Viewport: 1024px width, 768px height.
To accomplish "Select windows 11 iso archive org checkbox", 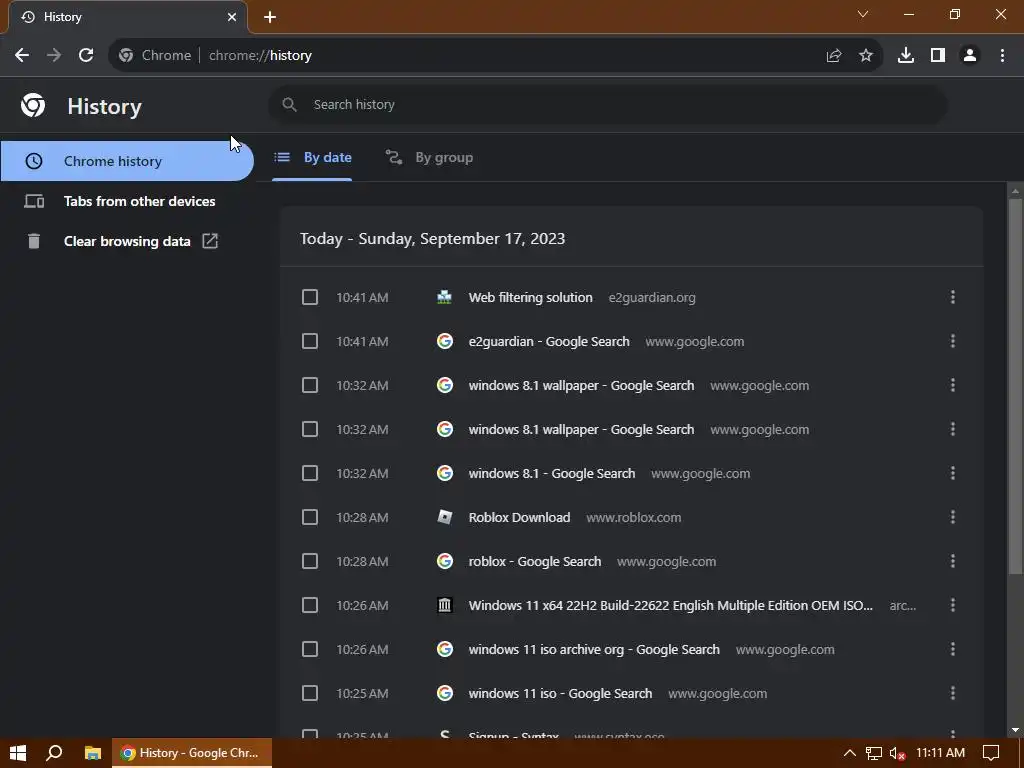I will click(310, 649).
